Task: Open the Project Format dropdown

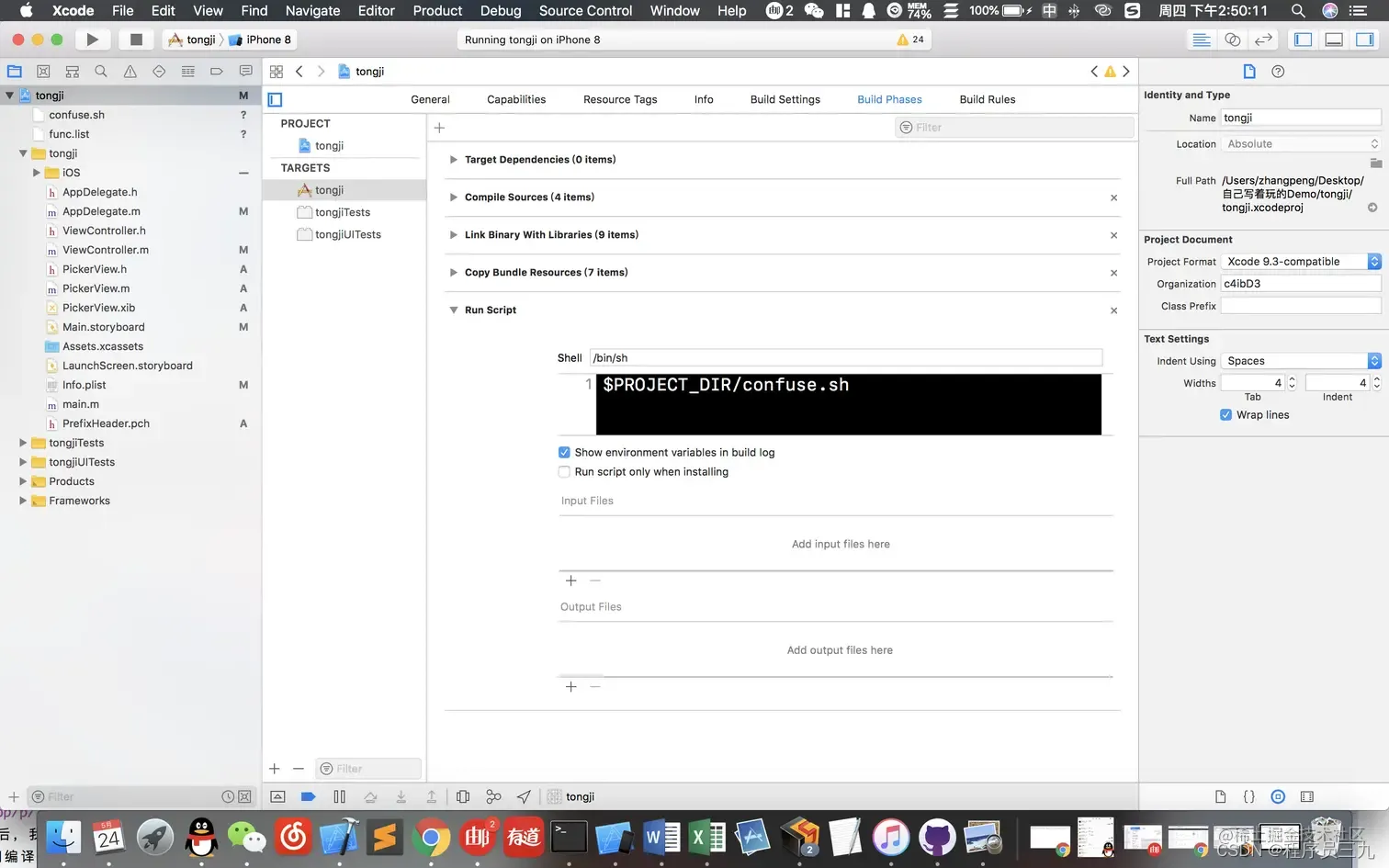Action: 1301,262
